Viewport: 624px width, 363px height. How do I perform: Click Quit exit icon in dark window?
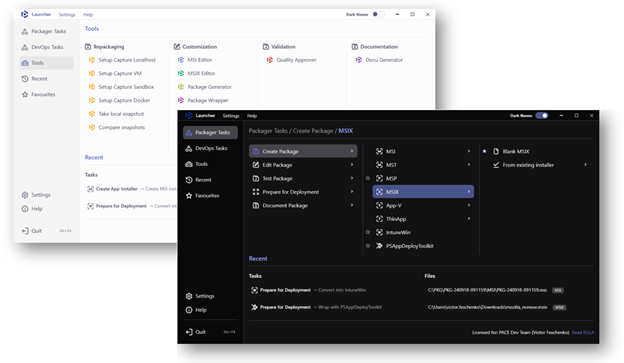pyautogui.click(x=189, y=332)
